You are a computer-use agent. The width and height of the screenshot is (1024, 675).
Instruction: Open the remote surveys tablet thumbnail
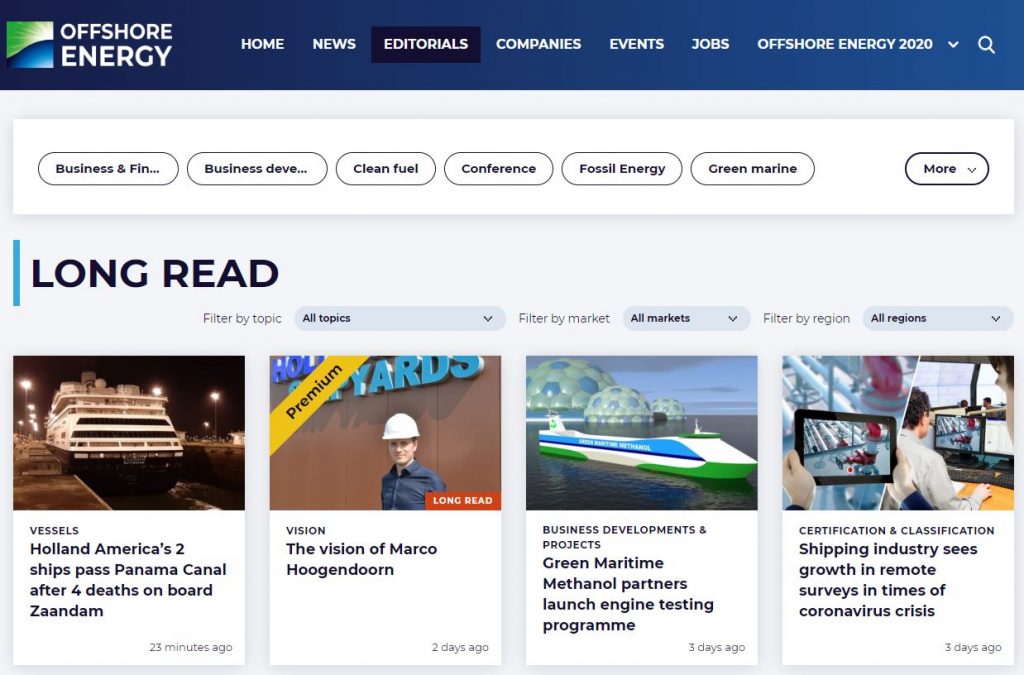coord(898,433)
